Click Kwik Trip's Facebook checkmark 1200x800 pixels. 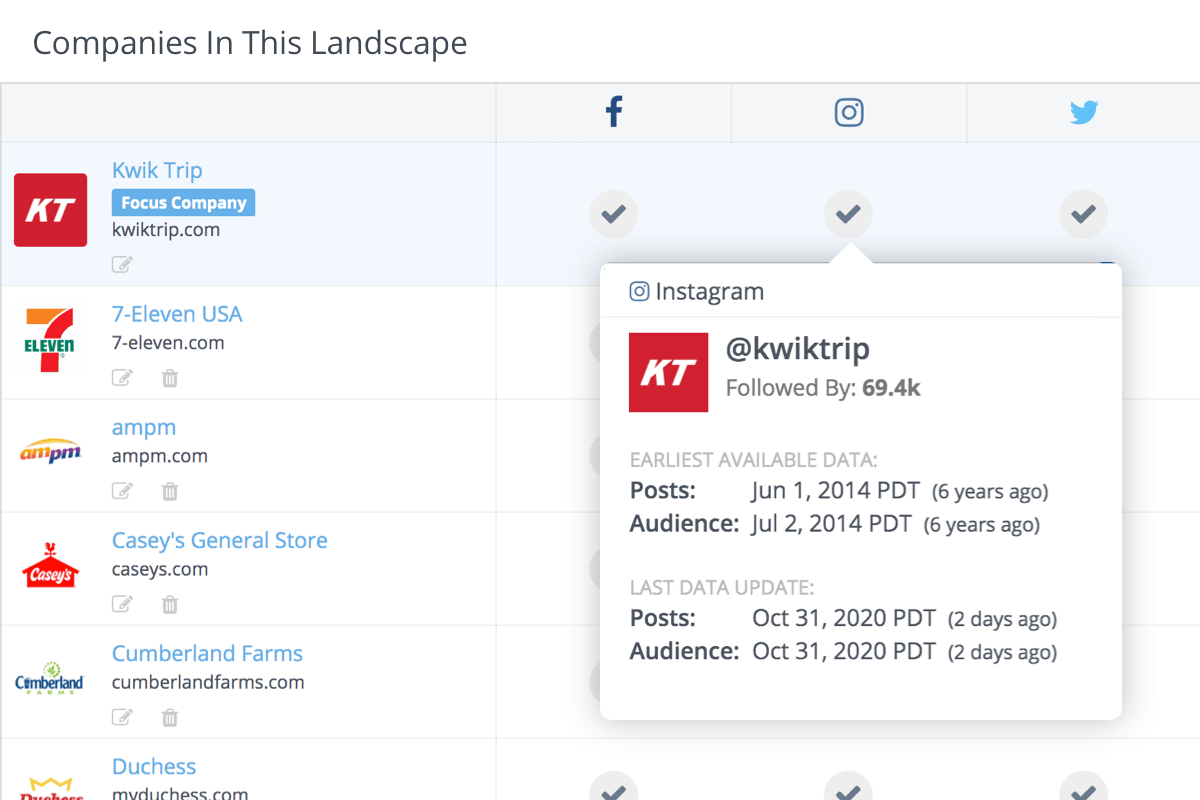[614, 213]
